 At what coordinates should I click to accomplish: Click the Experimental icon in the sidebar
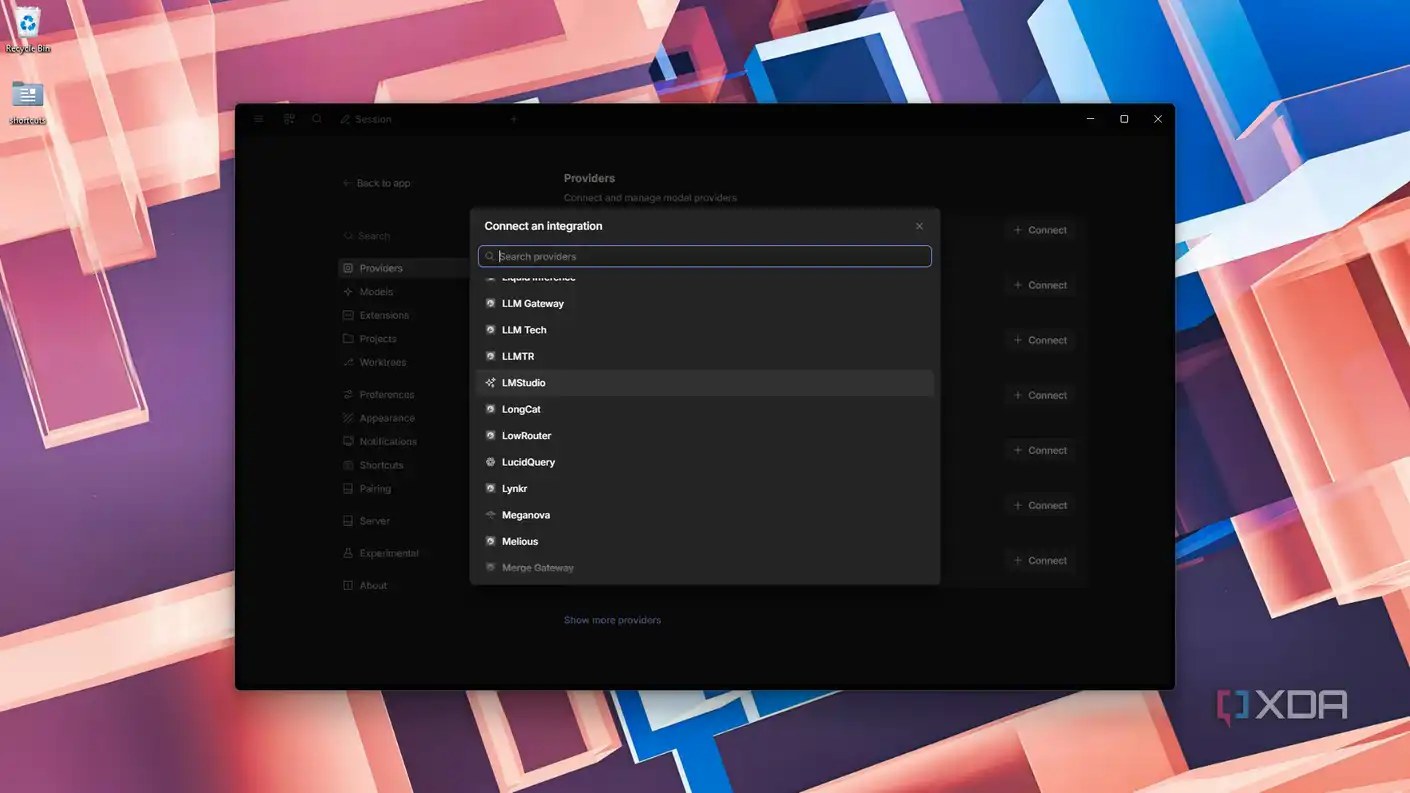[348, 553]
